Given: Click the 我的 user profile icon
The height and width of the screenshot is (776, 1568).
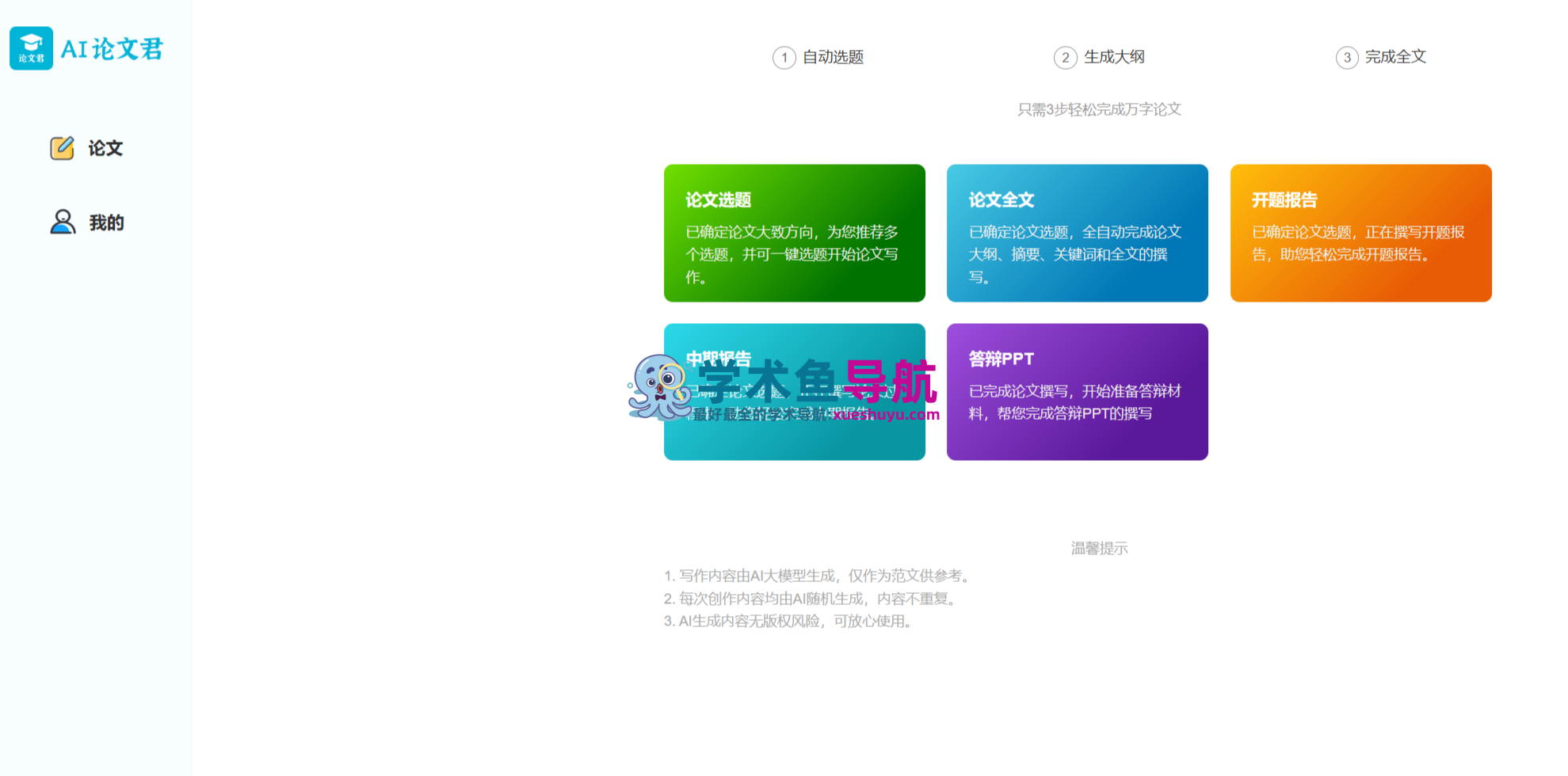Looking at the screenshot, I should 63,223.
